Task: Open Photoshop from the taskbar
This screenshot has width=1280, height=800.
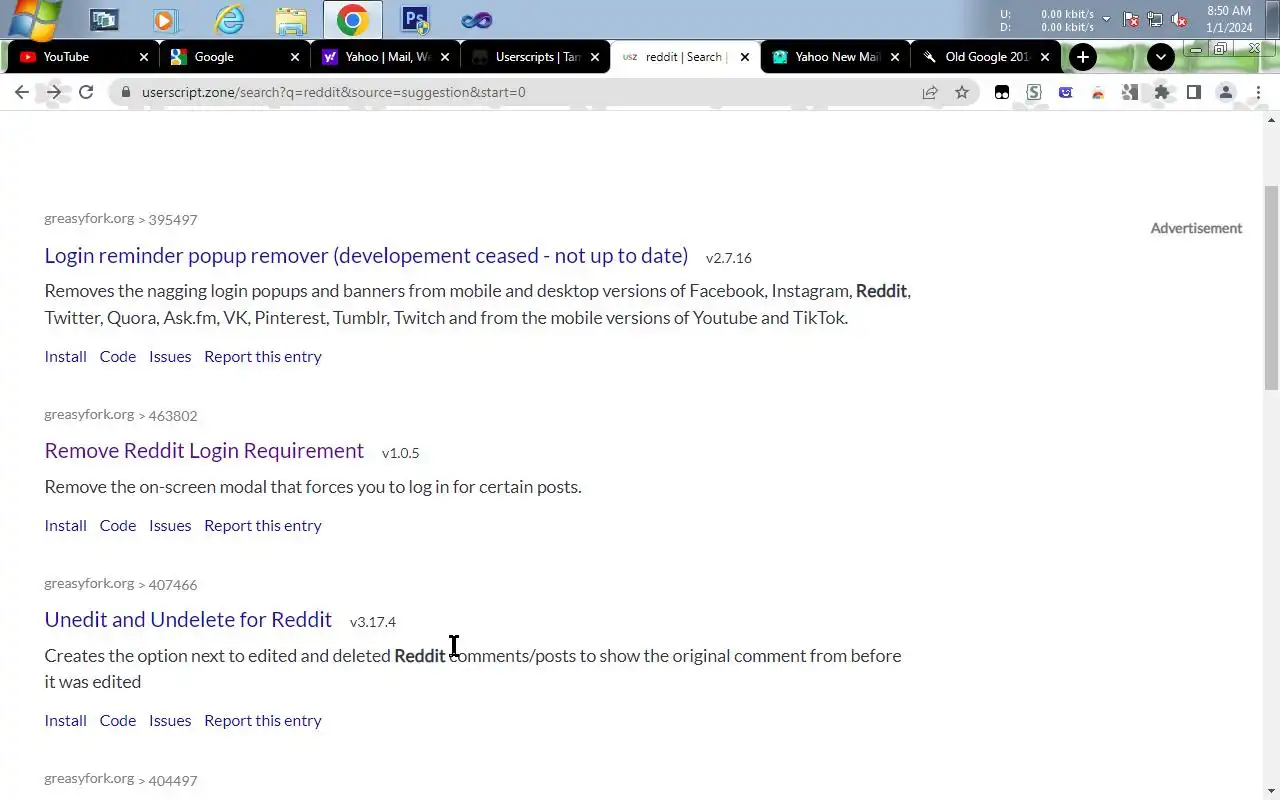Action: (415, 19)
